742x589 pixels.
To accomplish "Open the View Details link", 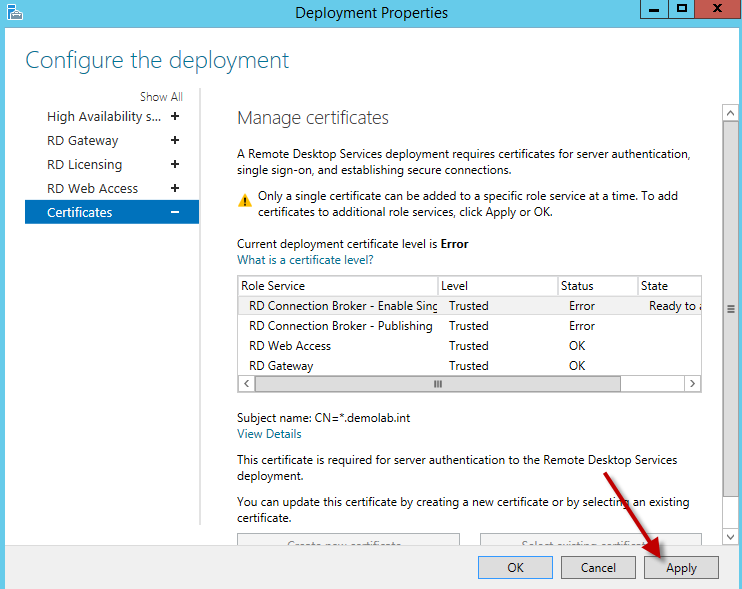I will click(x=269, y=434).
